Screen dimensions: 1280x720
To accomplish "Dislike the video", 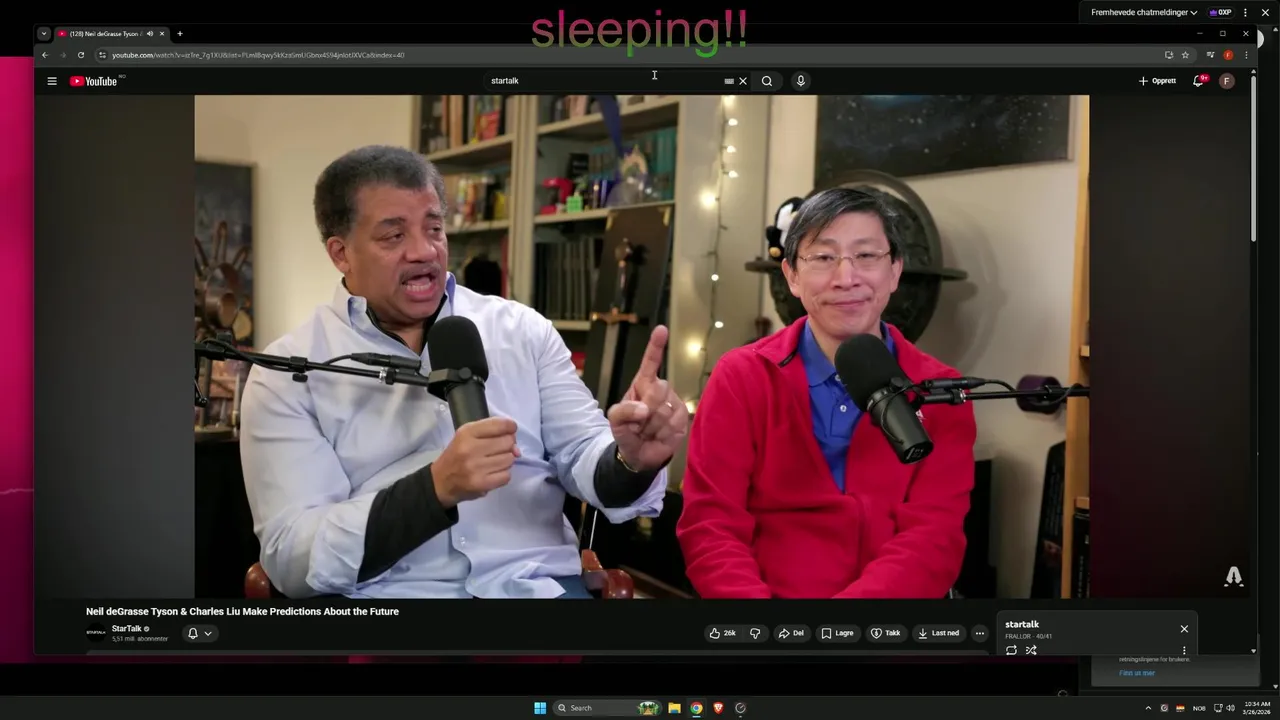I will pyautogui.click(x=755, y=633).
